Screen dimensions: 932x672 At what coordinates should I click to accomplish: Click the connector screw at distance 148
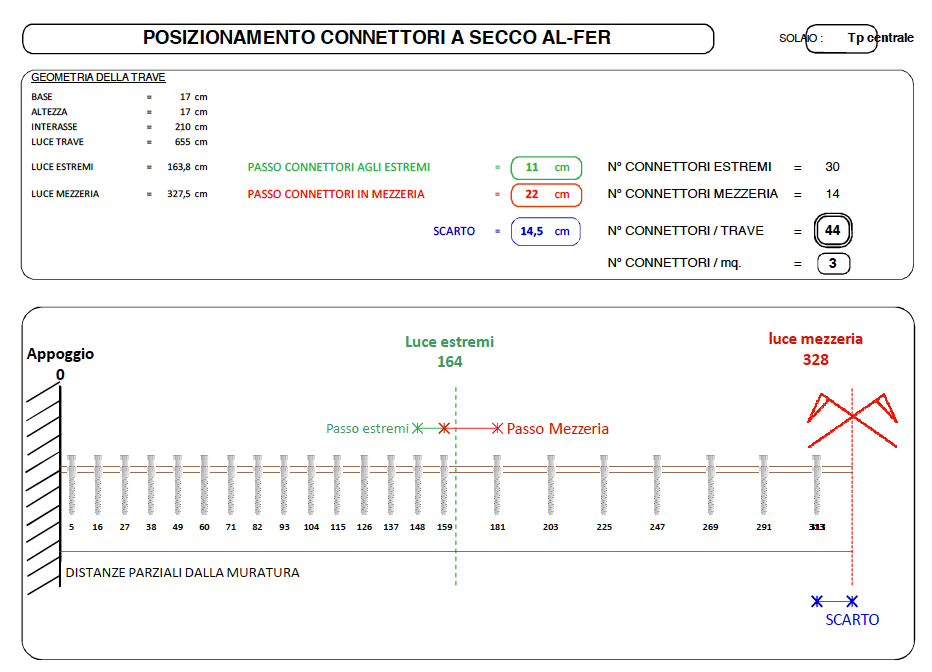pyautogui.click(x=418, y=485)
